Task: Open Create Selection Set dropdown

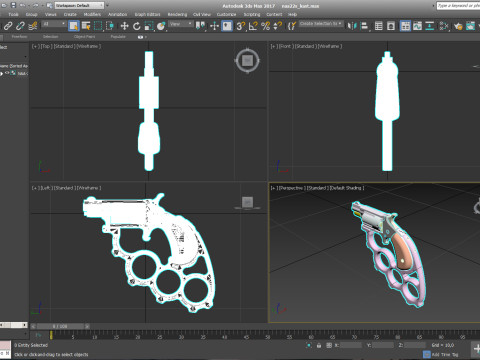Action: pyautogui.click(x=320, y=24)
